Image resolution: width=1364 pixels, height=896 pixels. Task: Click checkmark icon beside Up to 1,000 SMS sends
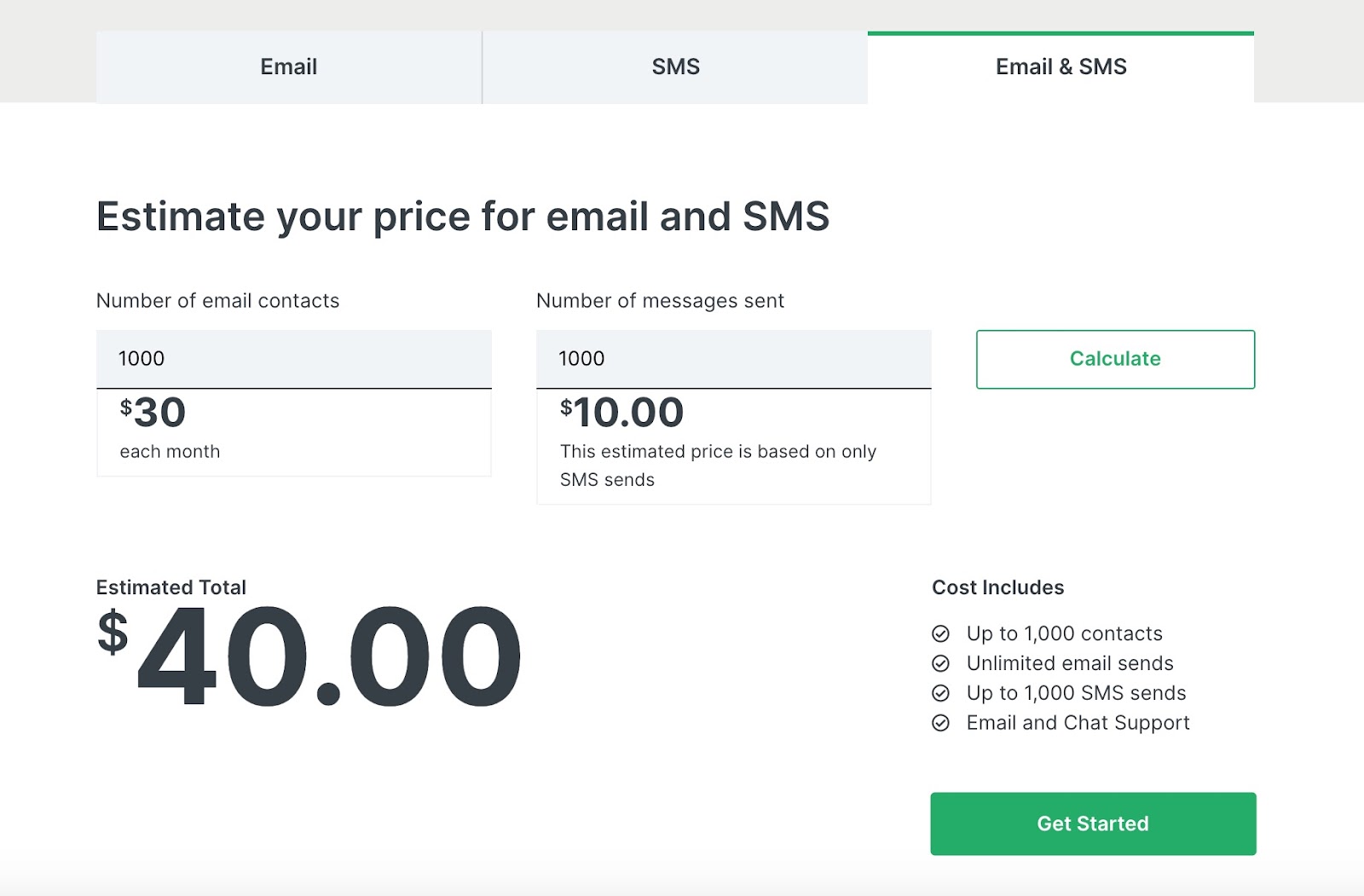coord(940,693)
